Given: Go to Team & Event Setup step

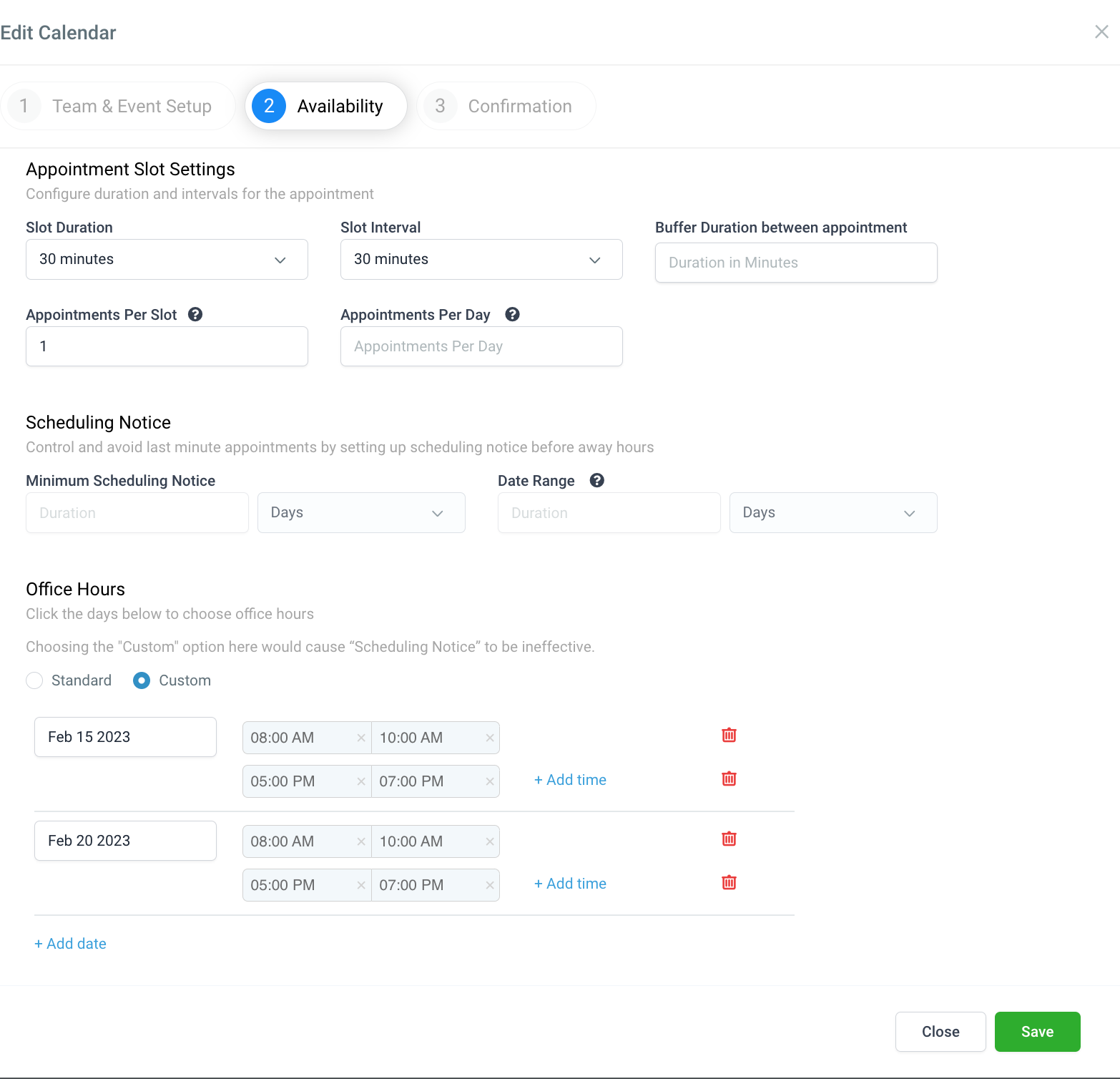Looking at the screenshot, I should click(x=117, y=106).
